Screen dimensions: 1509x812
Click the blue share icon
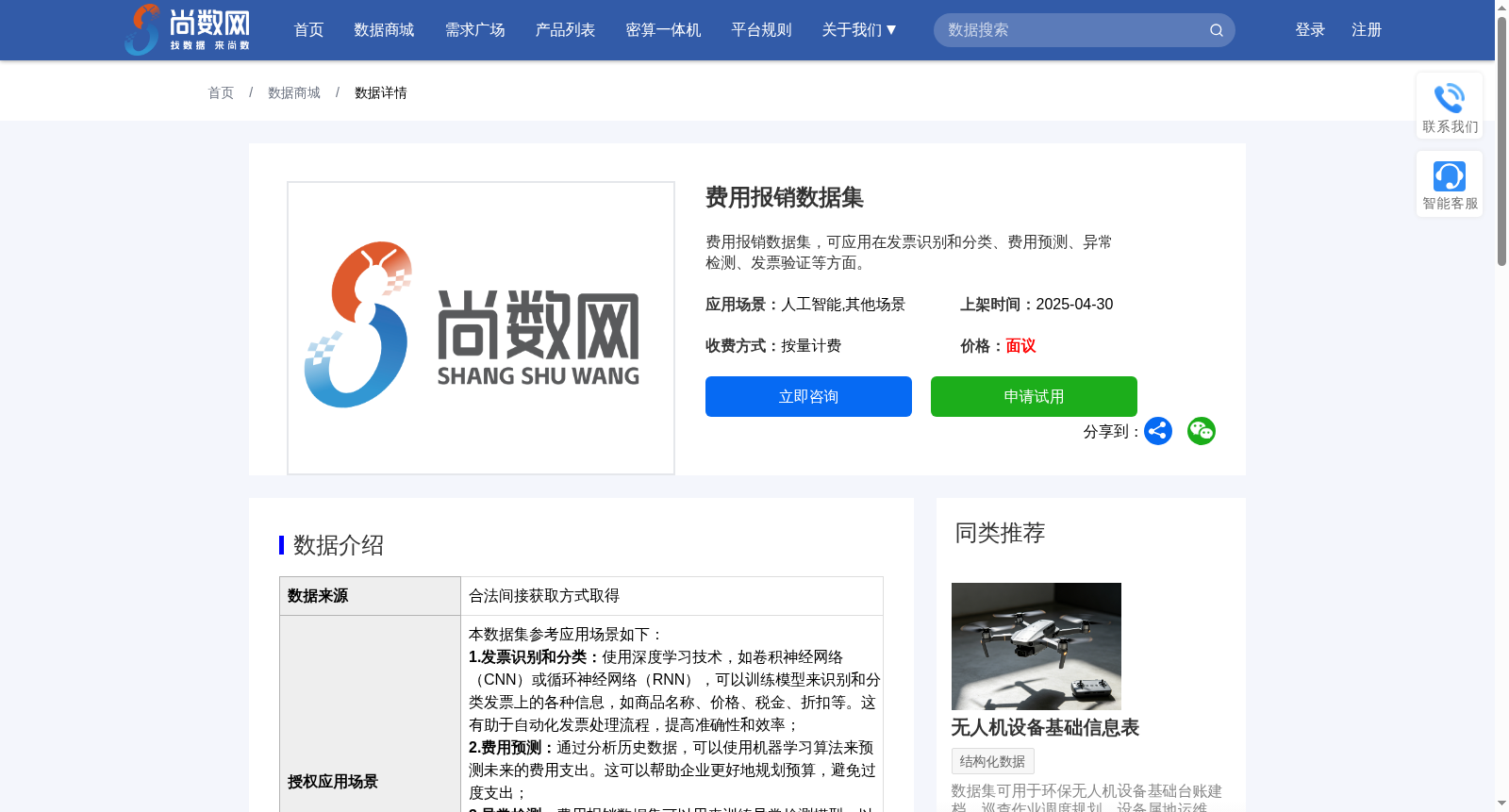tap(1158, 431)
